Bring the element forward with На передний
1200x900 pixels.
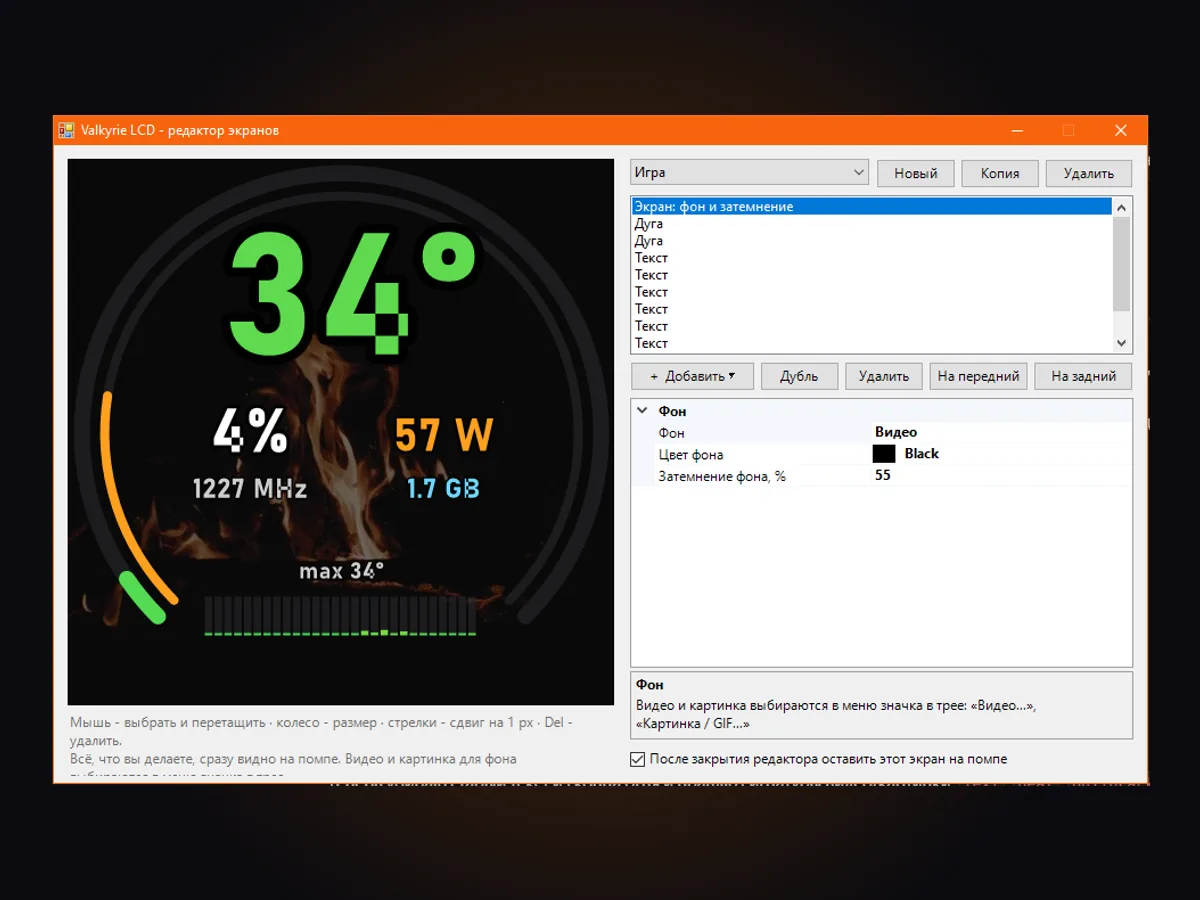click(979, 376)
